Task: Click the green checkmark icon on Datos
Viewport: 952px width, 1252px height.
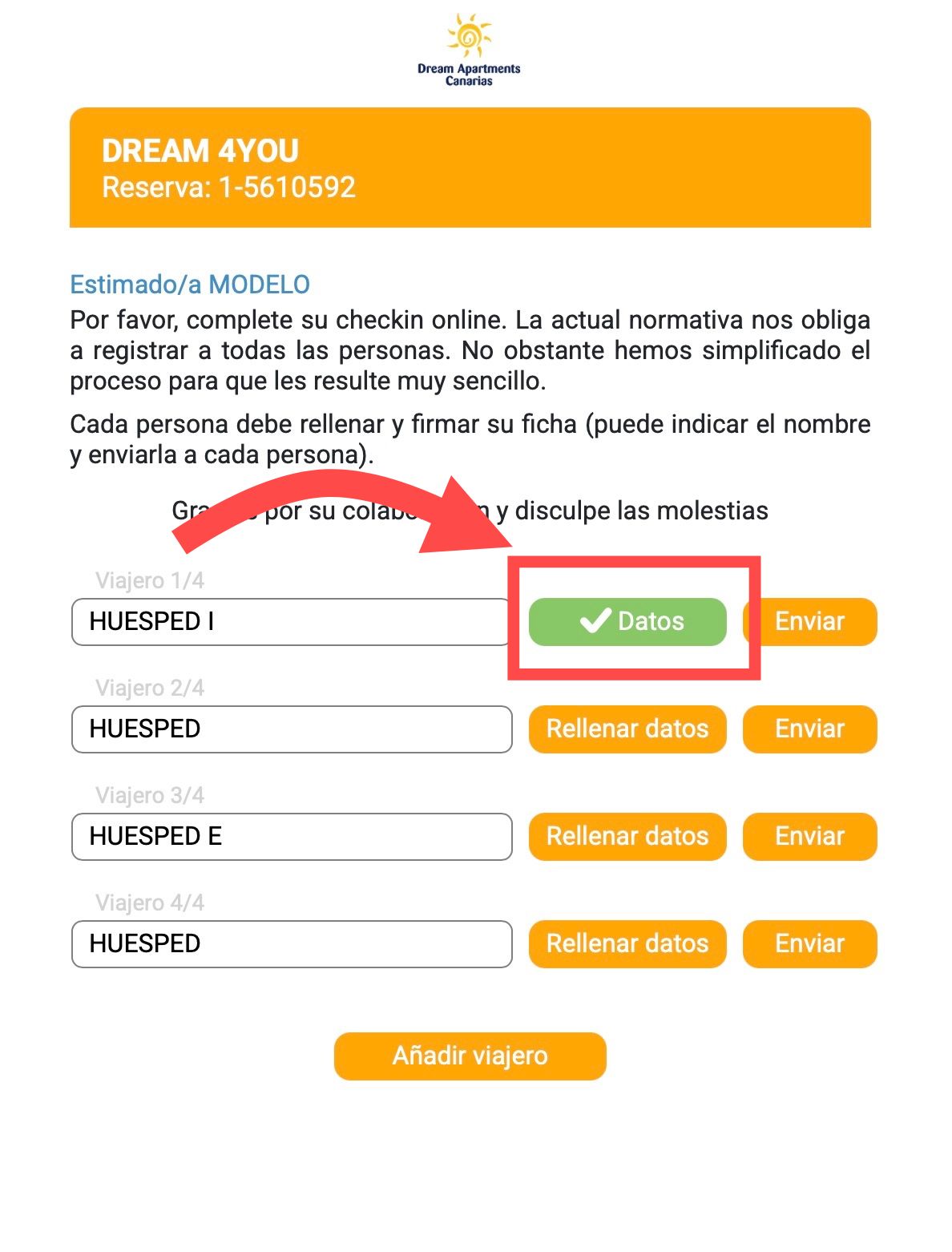Action: [595, 621]
